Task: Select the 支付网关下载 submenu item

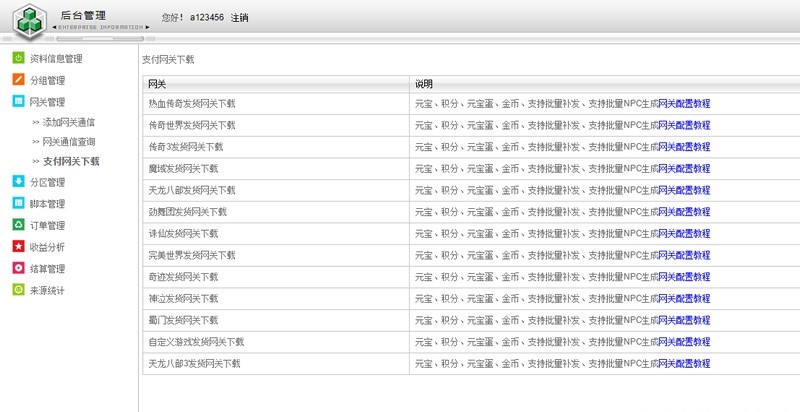Action: tap(70, 161)
